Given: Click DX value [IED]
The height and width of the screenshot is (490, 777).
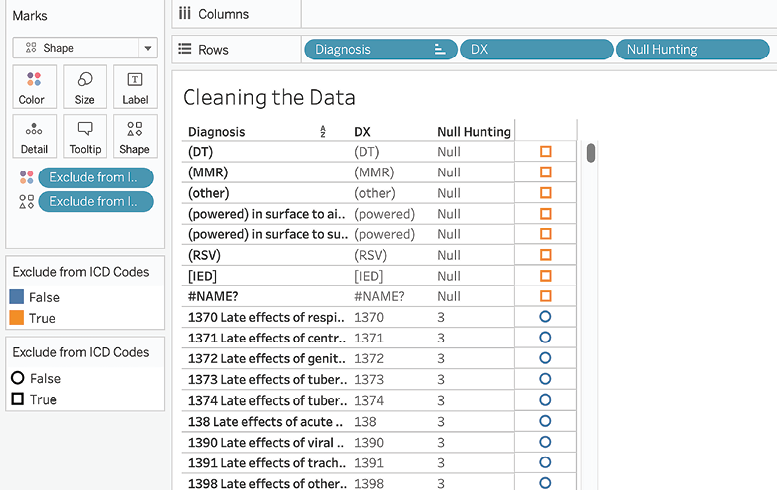Looking at the screenshot, I should pos(369,276).
